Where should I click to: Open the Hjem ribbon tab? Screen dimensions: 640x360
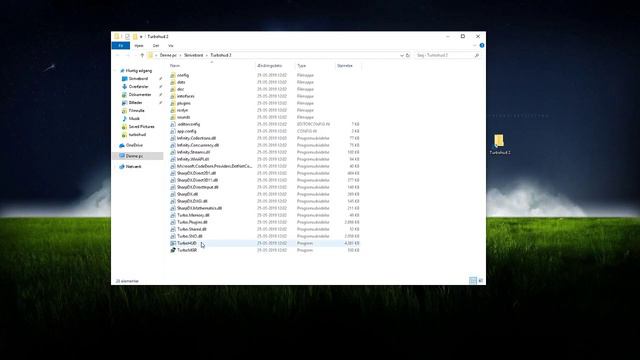[x=139, y=46]
